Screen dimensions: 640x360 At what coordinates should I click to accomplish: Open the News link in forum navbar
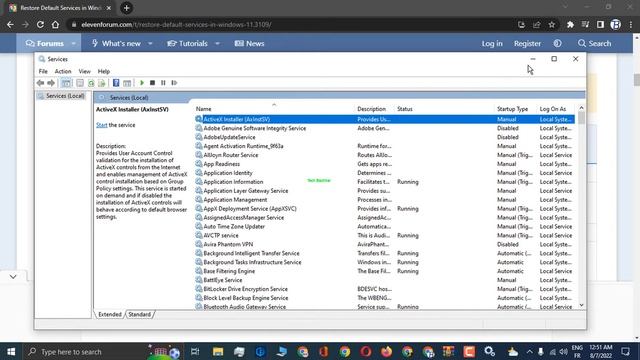click(x=249, y=43)
